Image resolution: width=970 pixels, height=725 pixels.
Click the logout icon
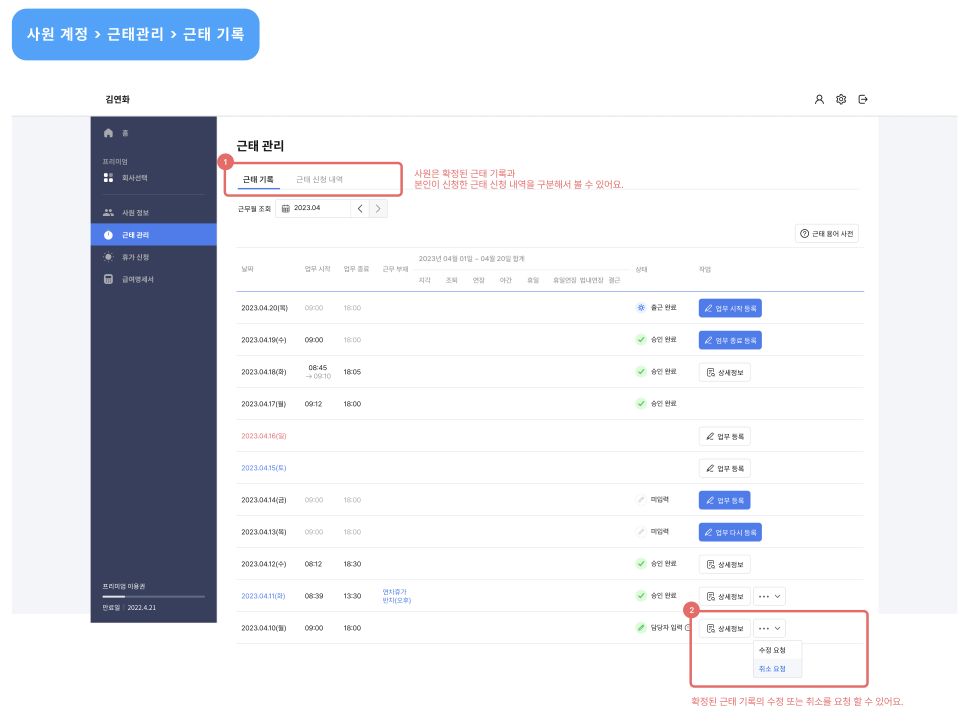[863, 99]
